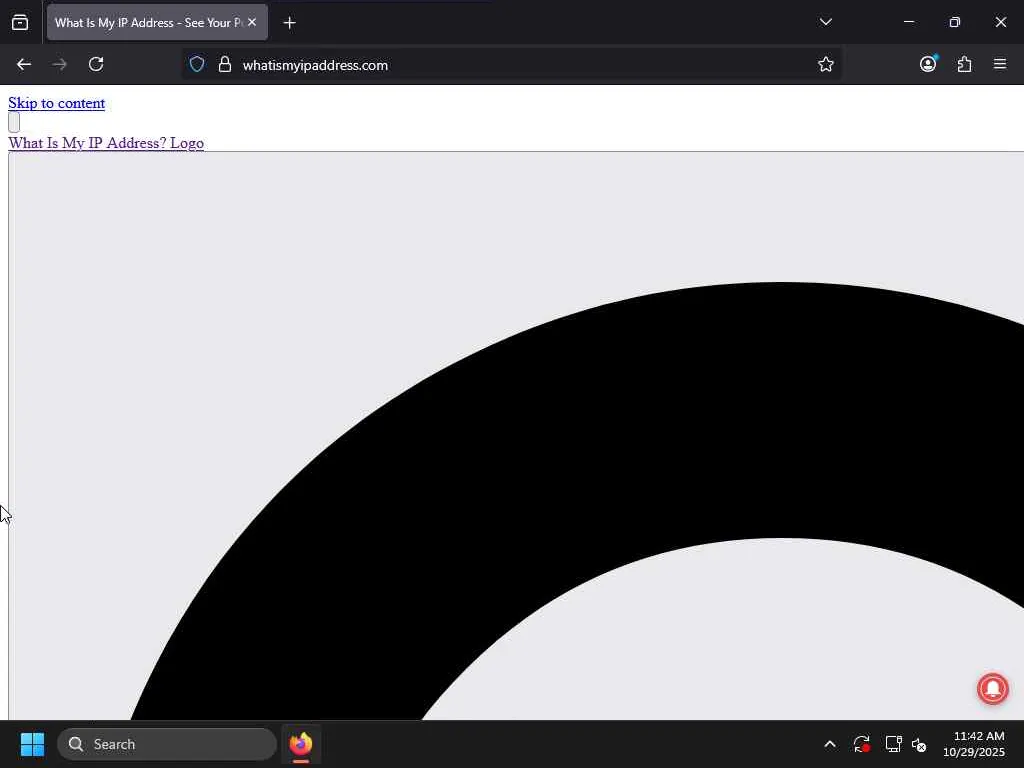The width and height of the screenshot is (1024, 768).
Task: Expand the list all tabs dropdown
Action: (825, 22)
